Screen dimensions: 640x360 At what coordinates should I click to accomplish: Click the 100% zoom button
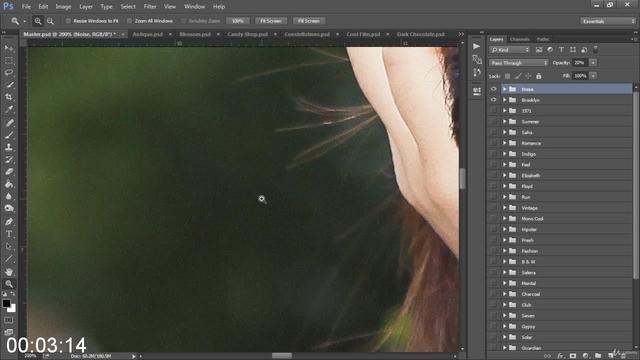[238, 21]
